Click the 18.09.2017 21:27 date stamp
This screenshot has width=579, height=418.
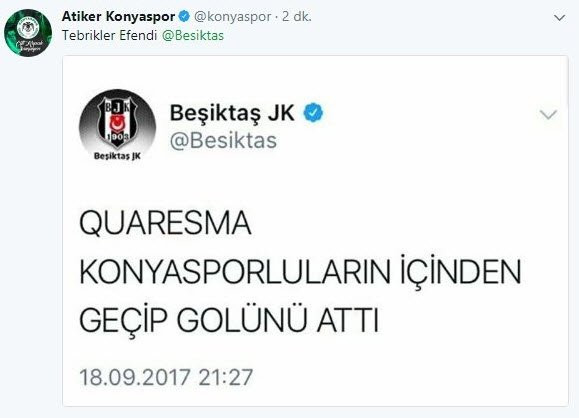166,377
